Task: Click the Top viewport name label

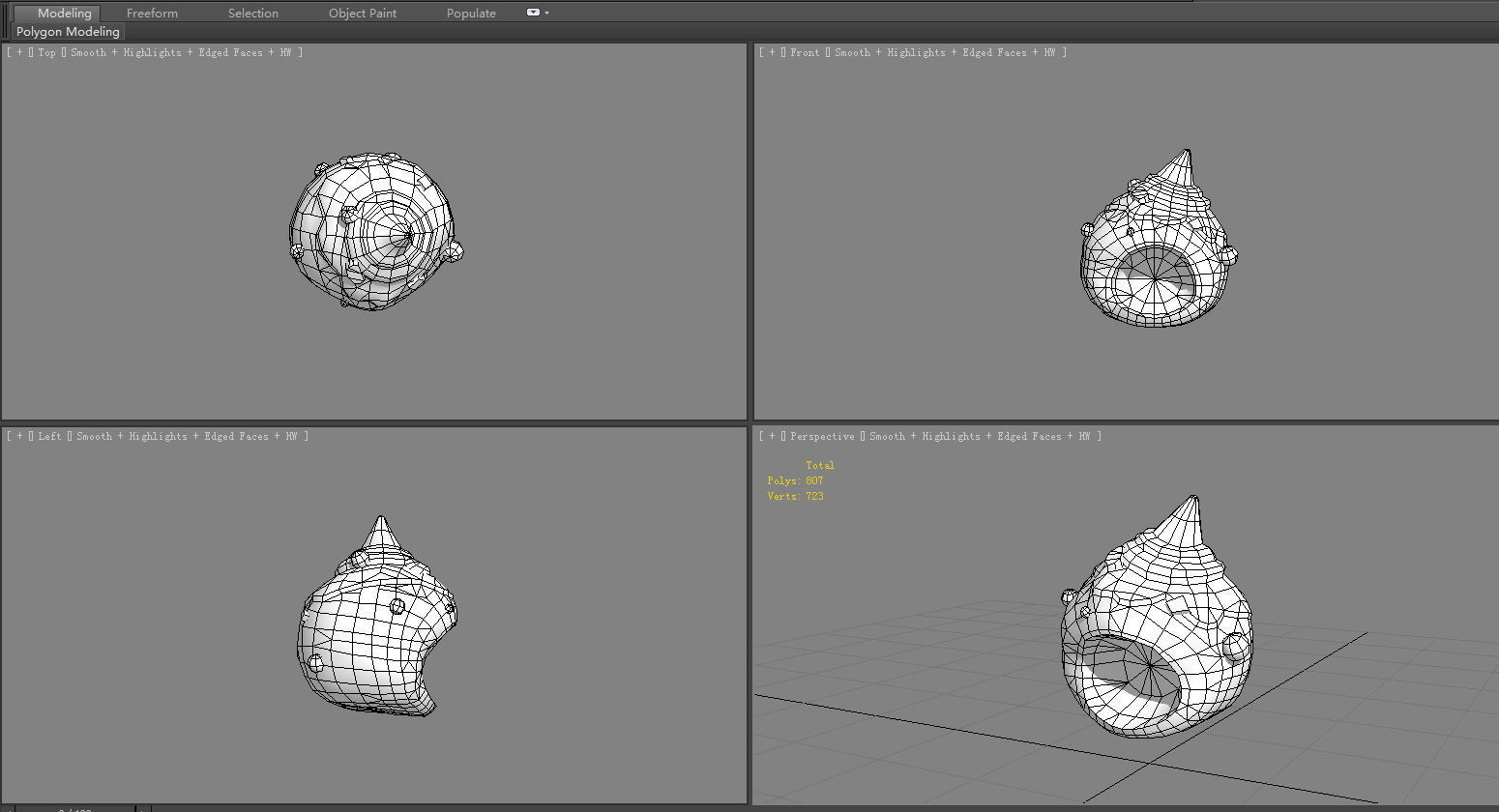Action: click(46, 52)
